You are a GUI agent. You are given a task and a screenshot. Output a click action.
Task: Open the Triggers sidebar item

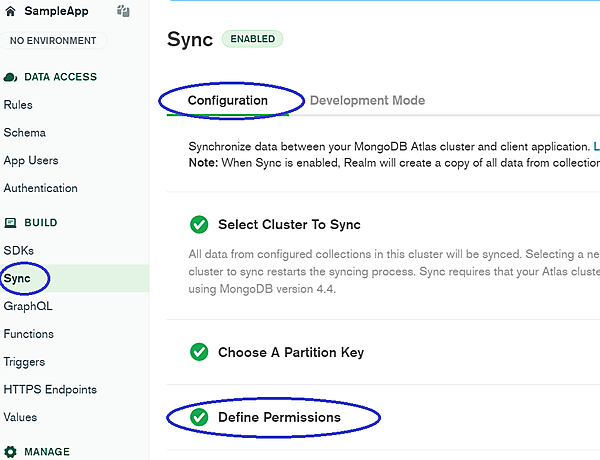coord(24,362)
